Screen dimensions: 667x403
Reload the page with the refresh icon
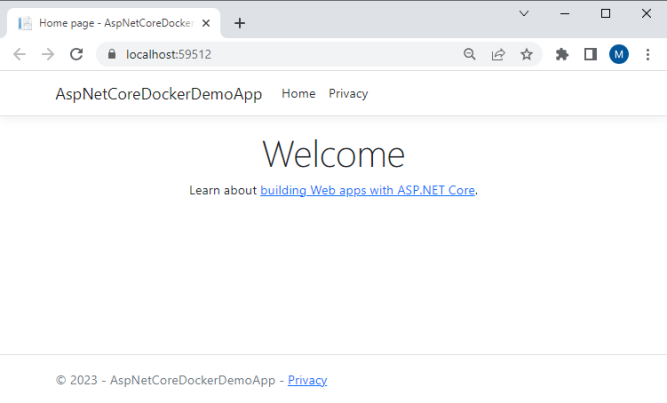pos(76,54)
